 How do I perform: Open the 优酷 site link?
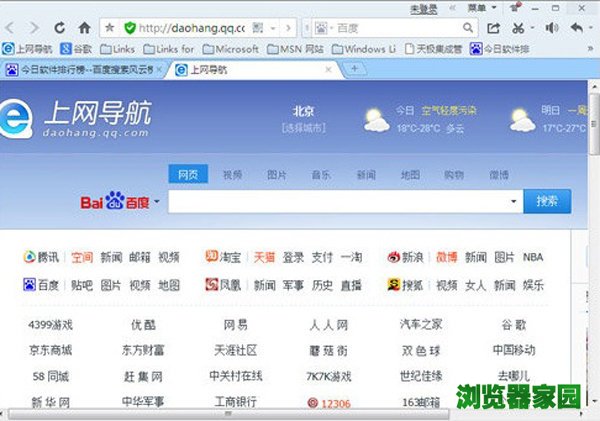click(x=143, y=325)
